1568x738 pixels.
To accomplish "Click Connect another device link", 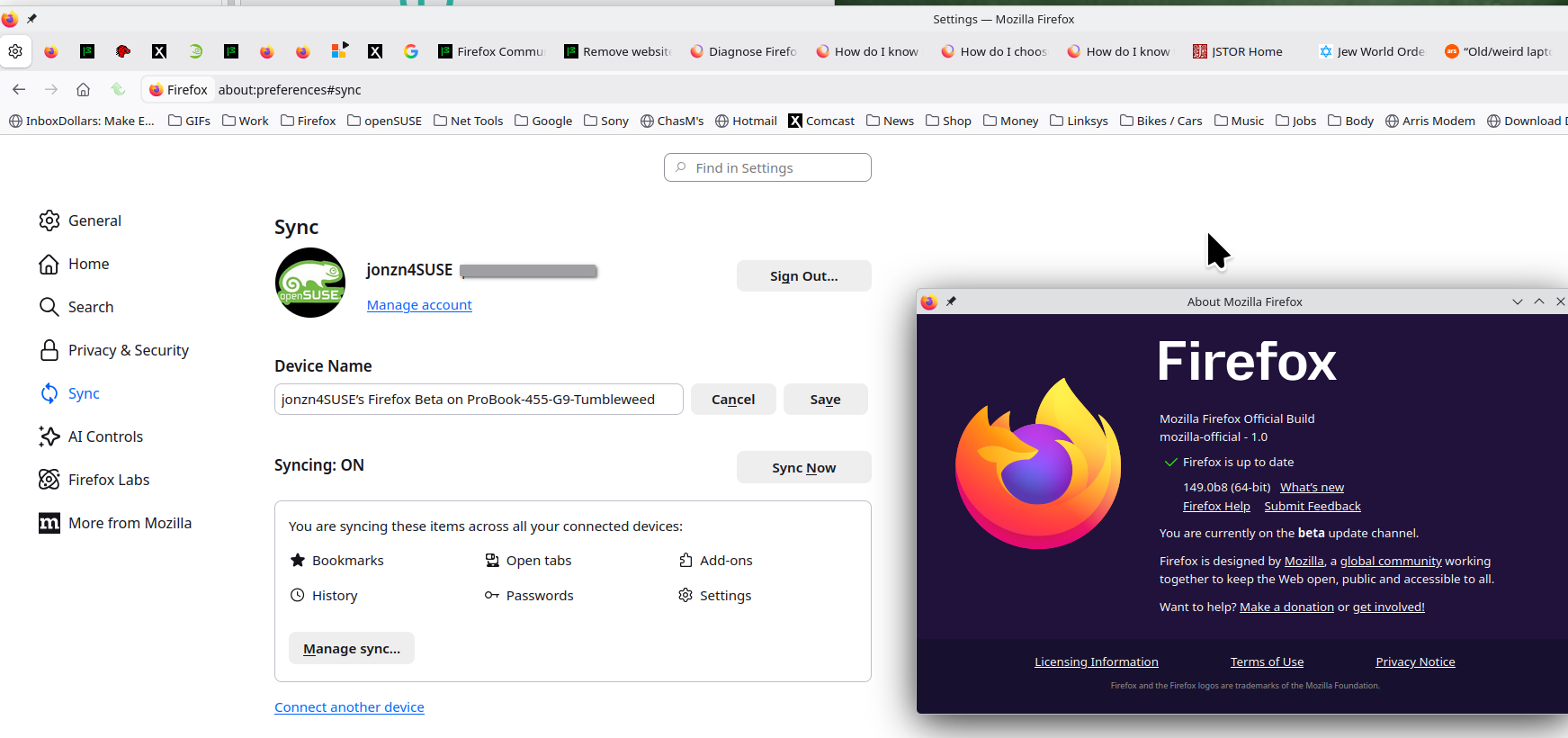I will tap(349, 707).
